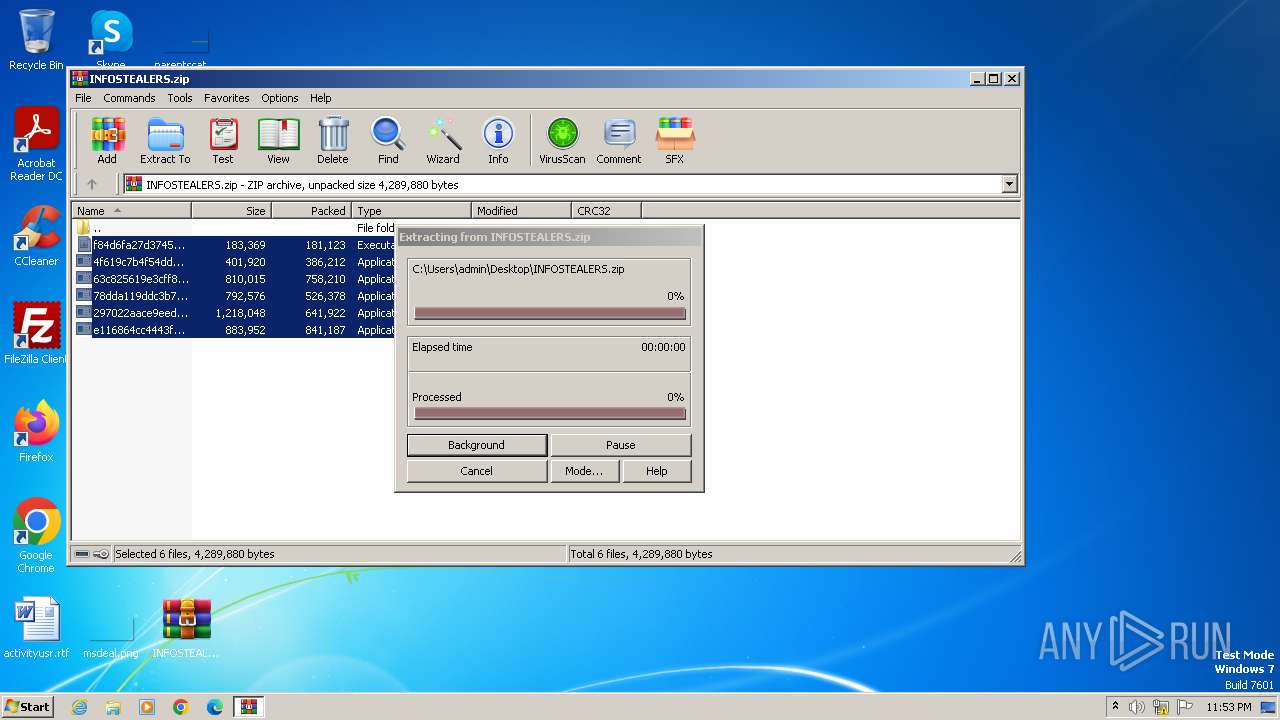Select the 63c825619e3cff8... file row
The height and width of the screenshot is (720, 1280).
[x=235, y=279]
